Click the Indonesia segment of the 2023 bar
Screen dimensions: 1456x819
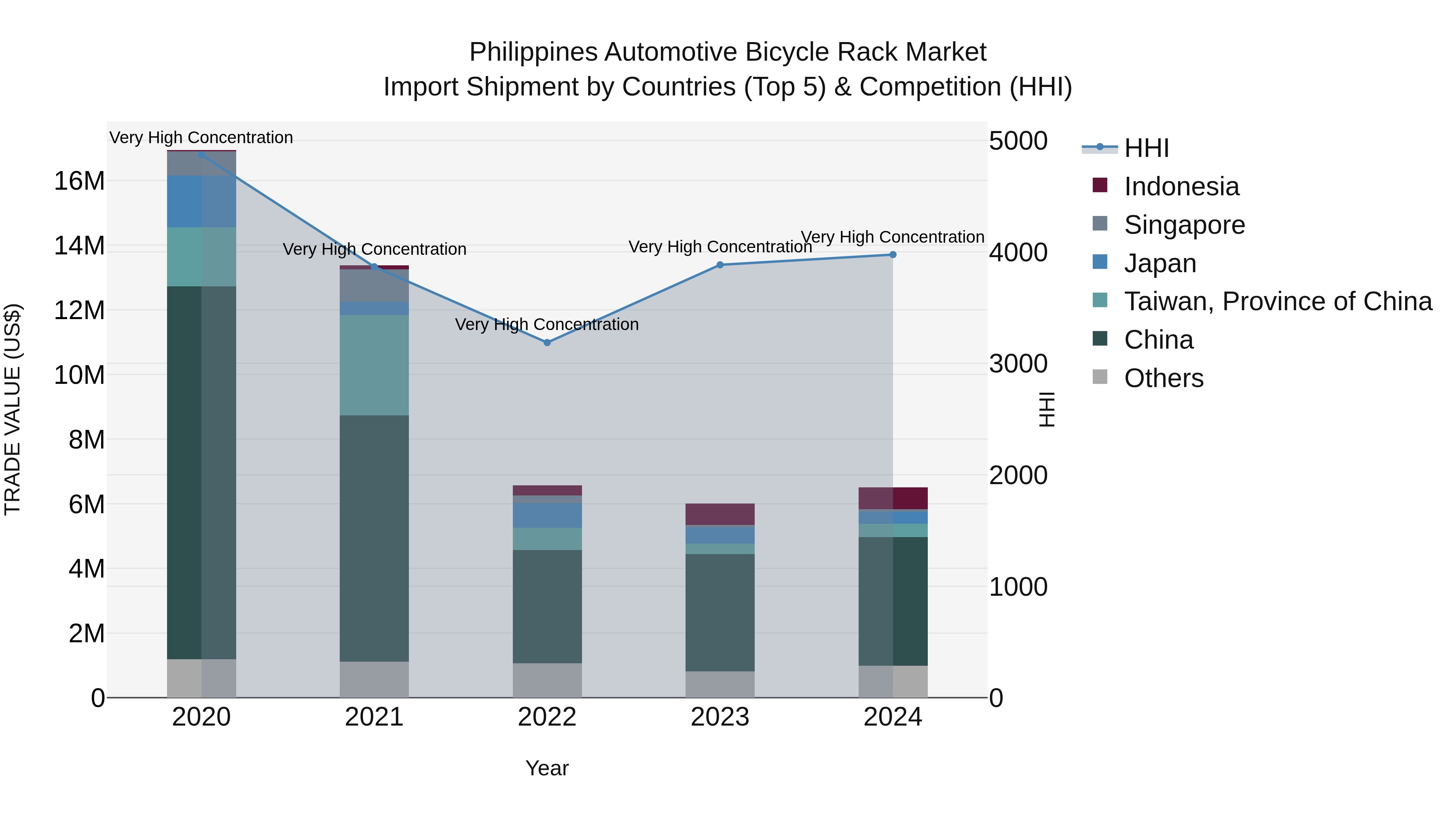tap(720, 514)
